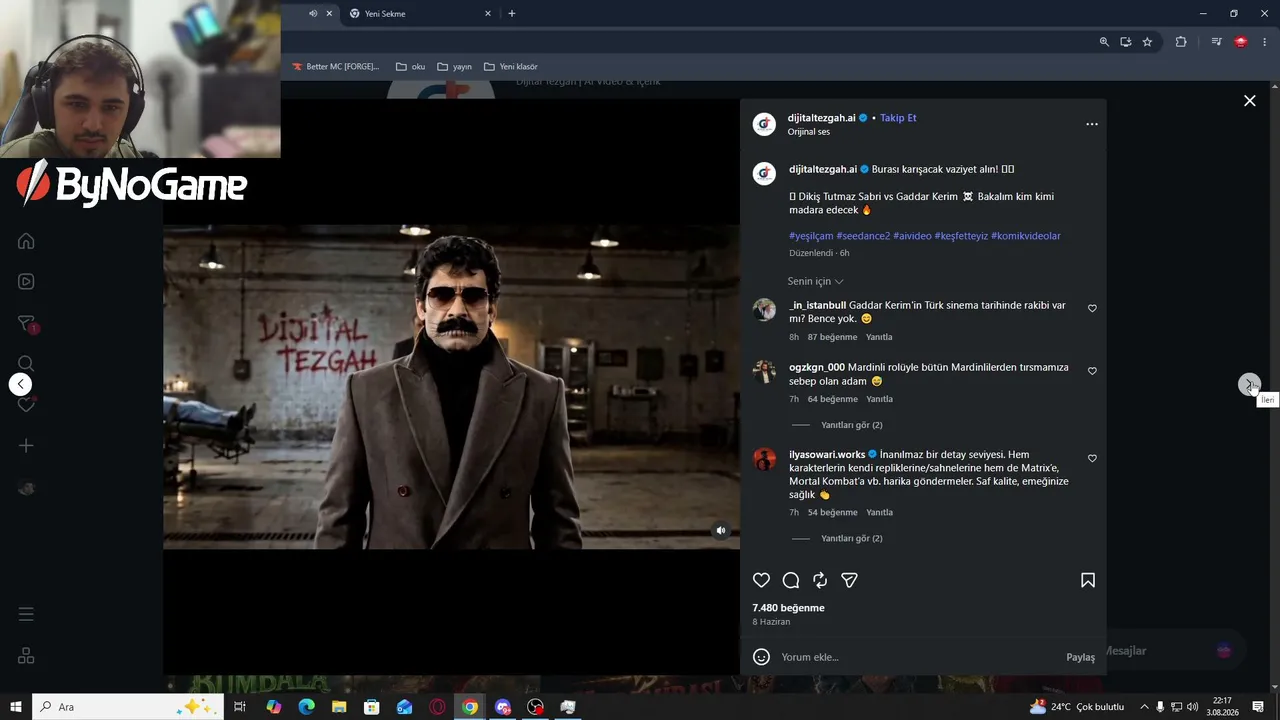Reply to ilyasowari.works' comment via Yanıtla
Screen dimensions: 1280x720
click(879, 512)
